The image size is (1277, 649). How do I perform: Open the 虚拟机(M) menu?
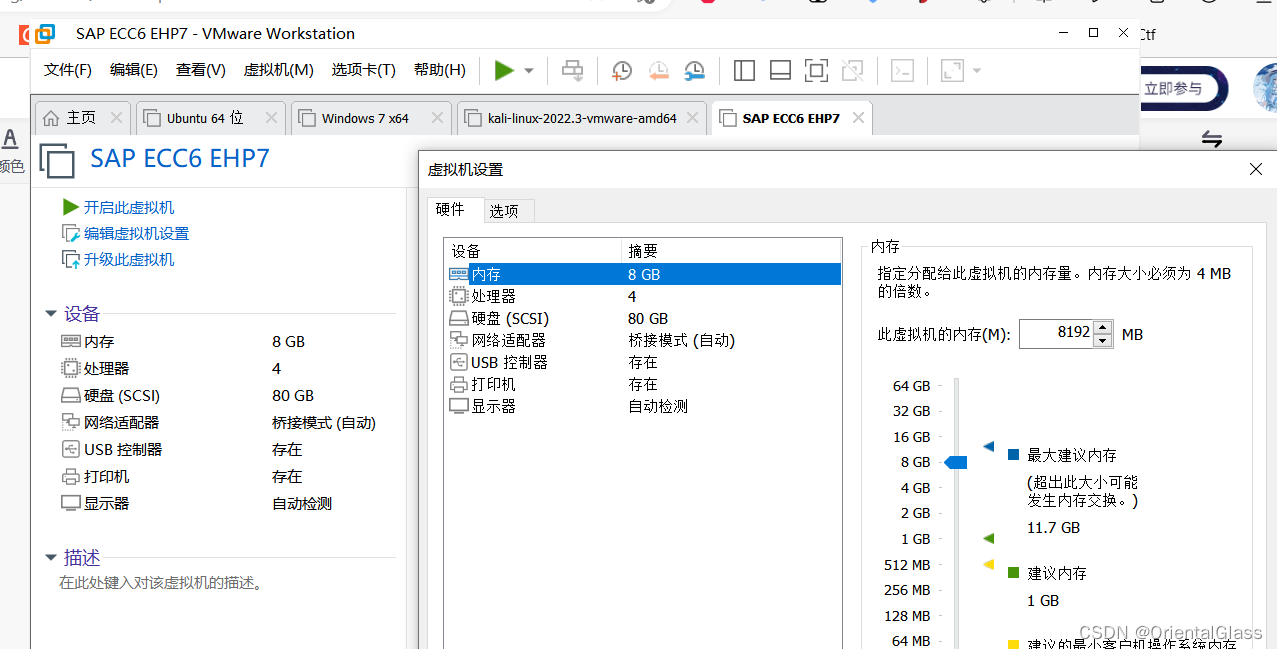pos(278,70)
